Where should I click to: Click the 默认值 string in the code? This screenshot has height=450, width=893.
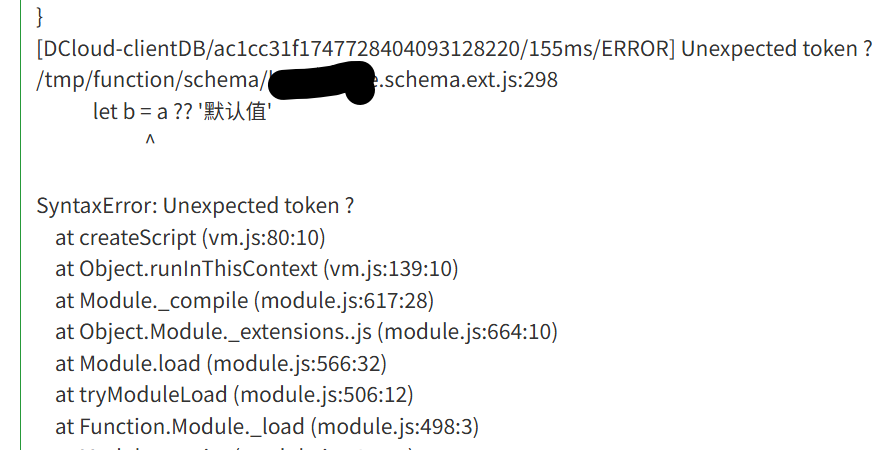coord(235,112)
